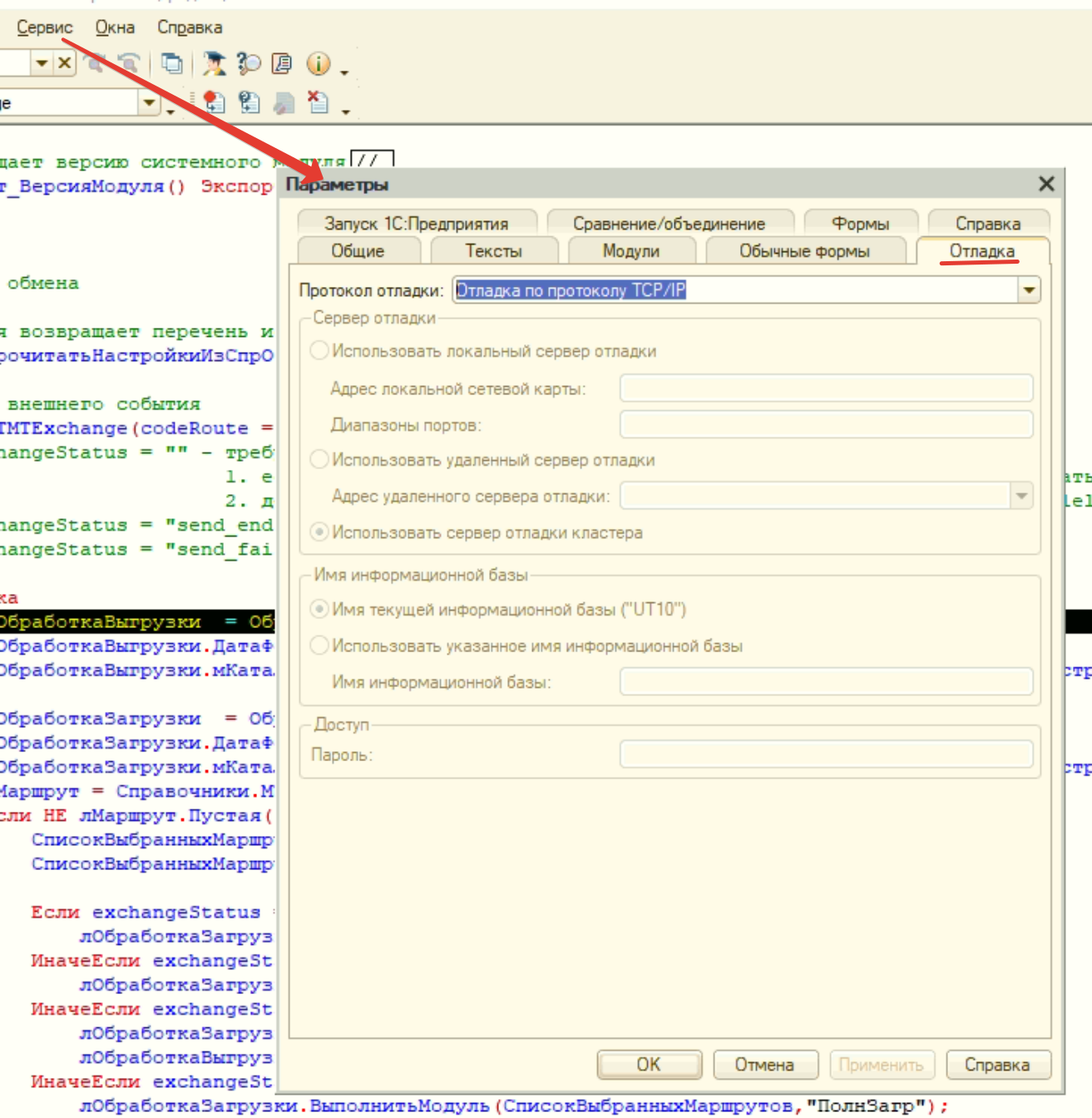The width and height of the screenshot is (1092, 1118).
Task: Open the Окна menu
Action: pos(115,27)
